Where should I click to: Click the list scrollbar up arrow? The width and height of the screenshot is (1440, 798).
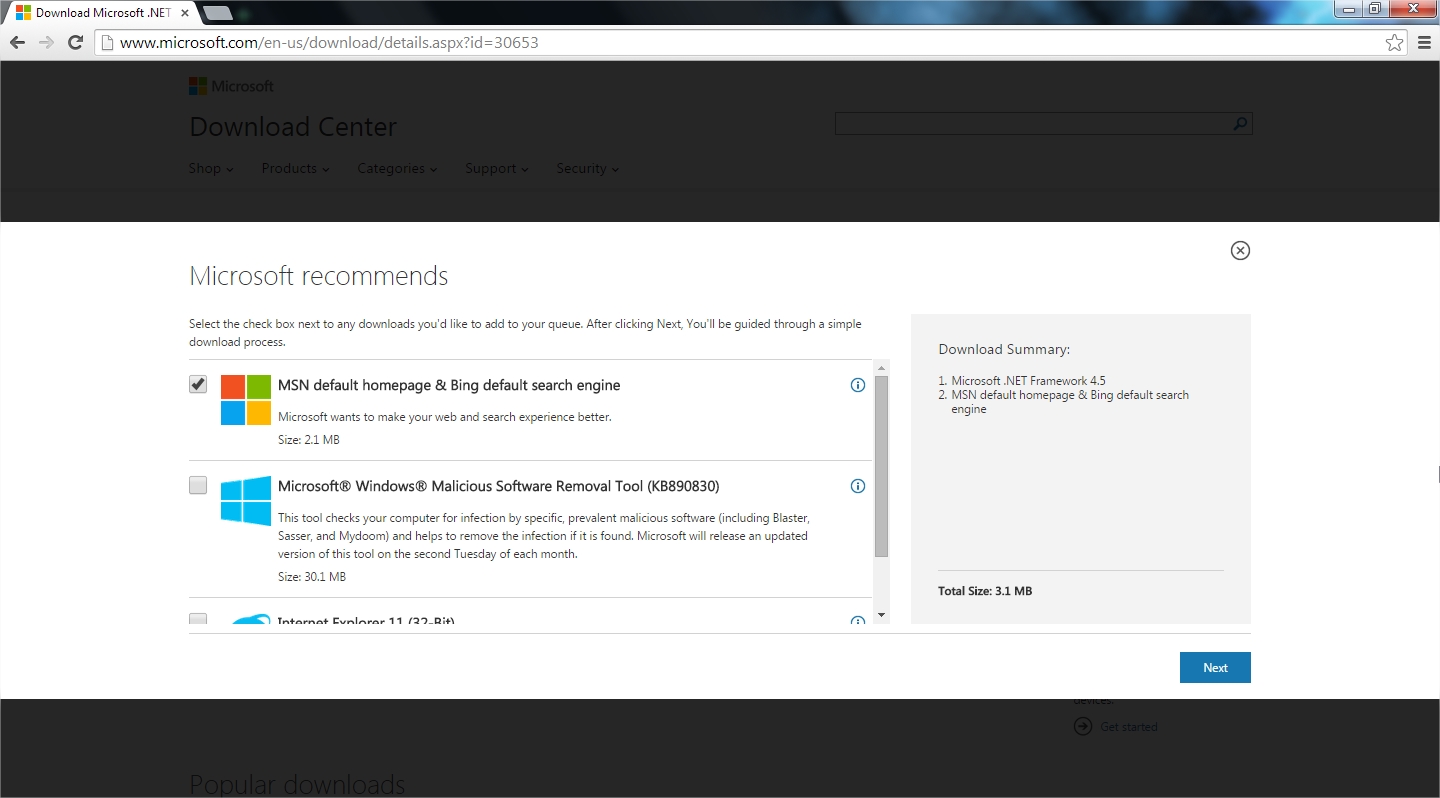(x=881, y=367)
